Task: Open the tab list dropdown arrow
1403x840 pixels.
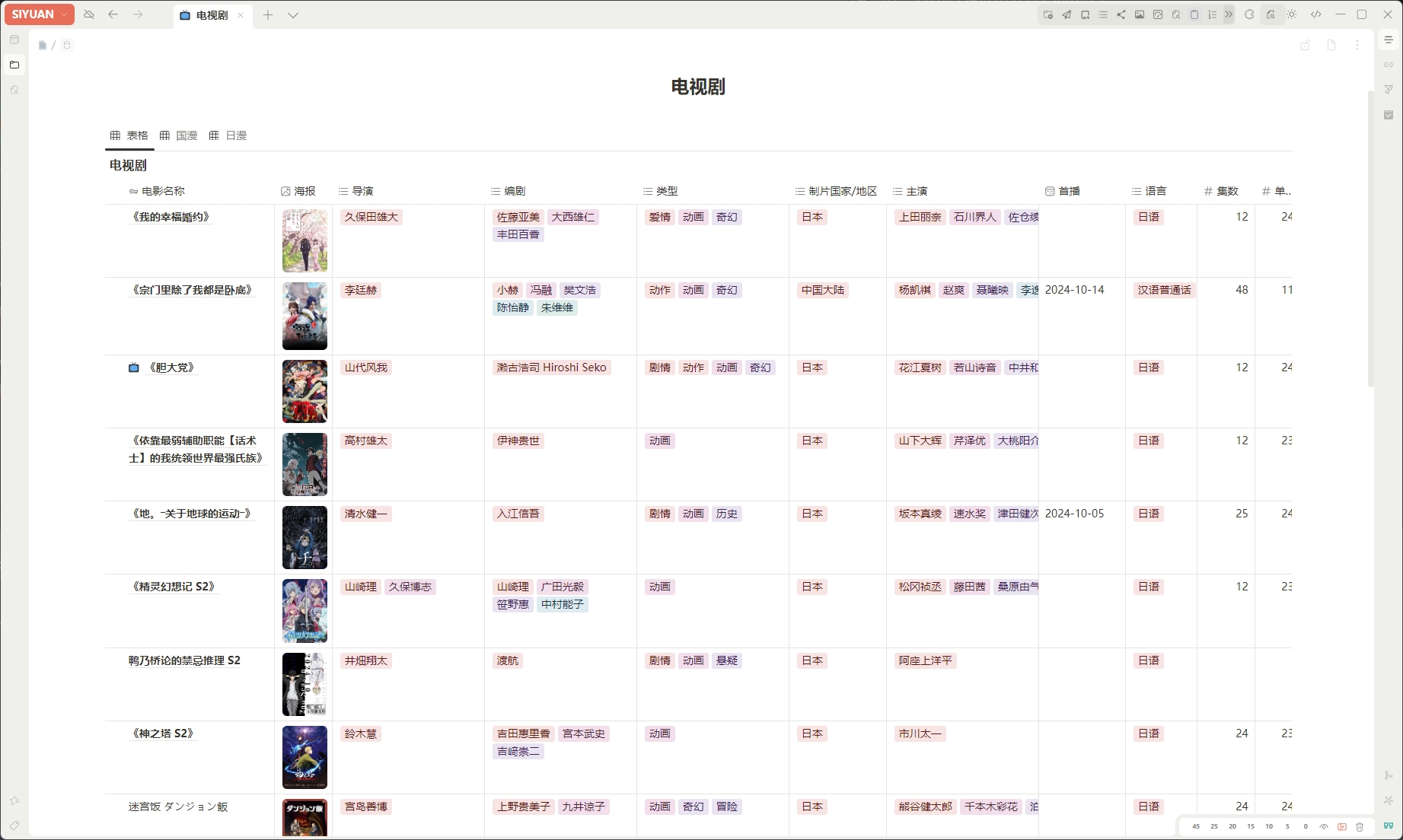Action: [x=294, y=15]
